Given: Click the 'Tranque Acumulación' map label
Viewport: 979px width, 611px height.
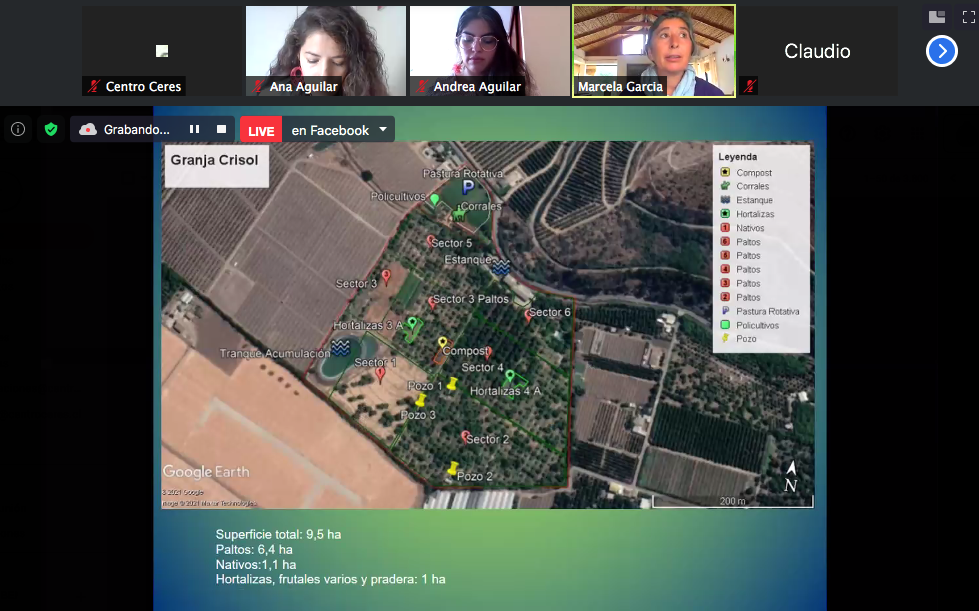Looking at the screenshot, I should (275, 353).
